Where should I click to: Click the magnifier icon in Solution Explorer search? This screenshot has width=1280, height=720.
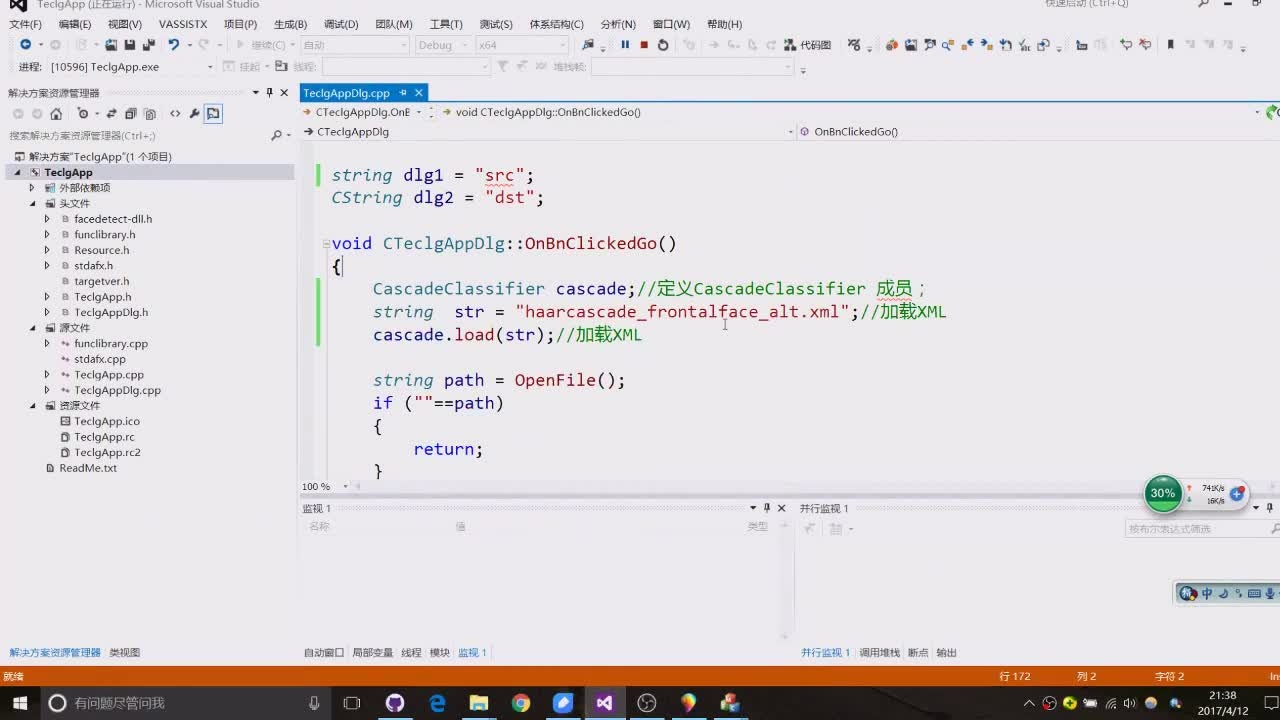point(276,135)
